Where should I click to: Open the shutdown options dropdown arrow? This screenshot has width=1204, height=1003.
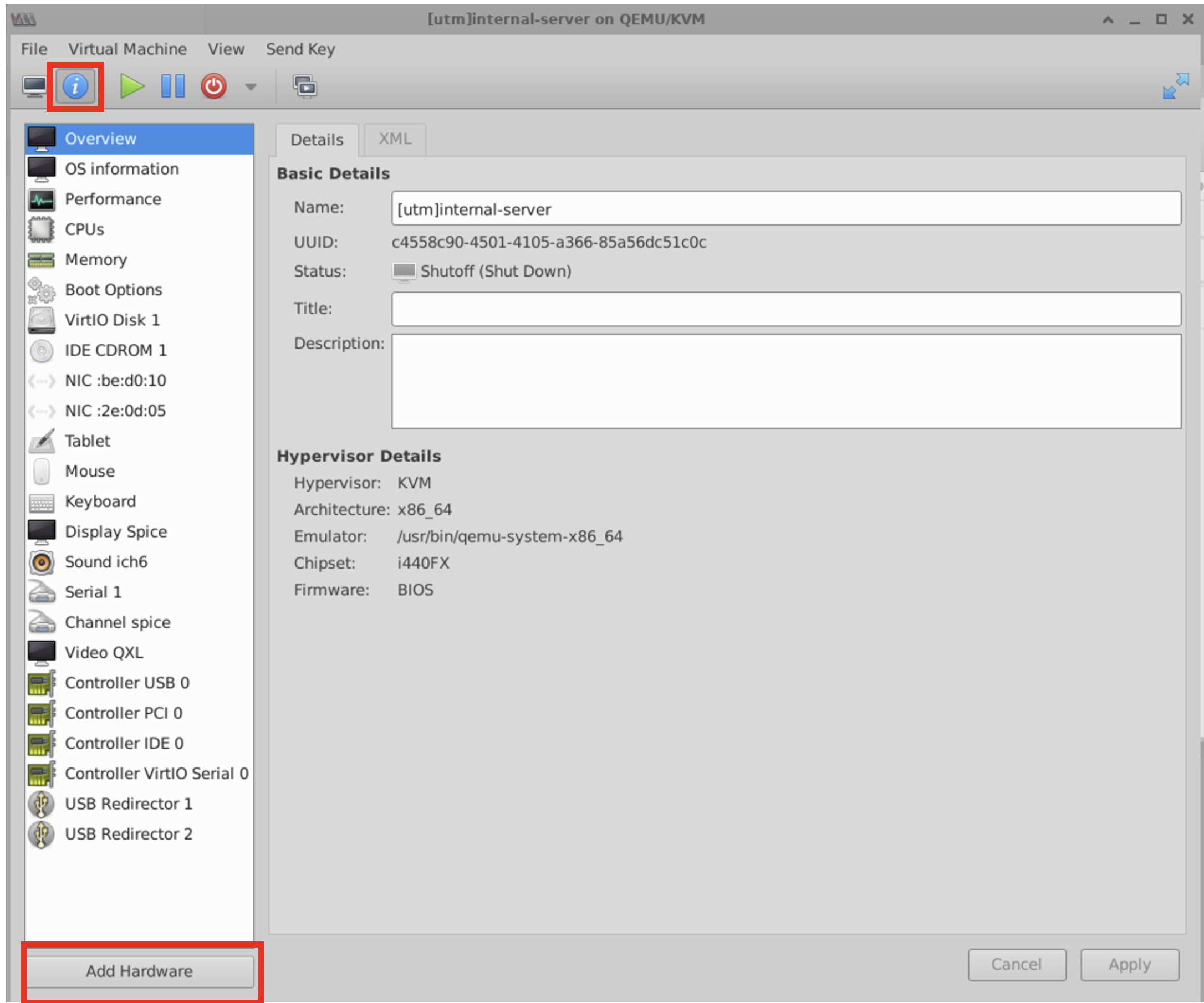coord(251,87)
